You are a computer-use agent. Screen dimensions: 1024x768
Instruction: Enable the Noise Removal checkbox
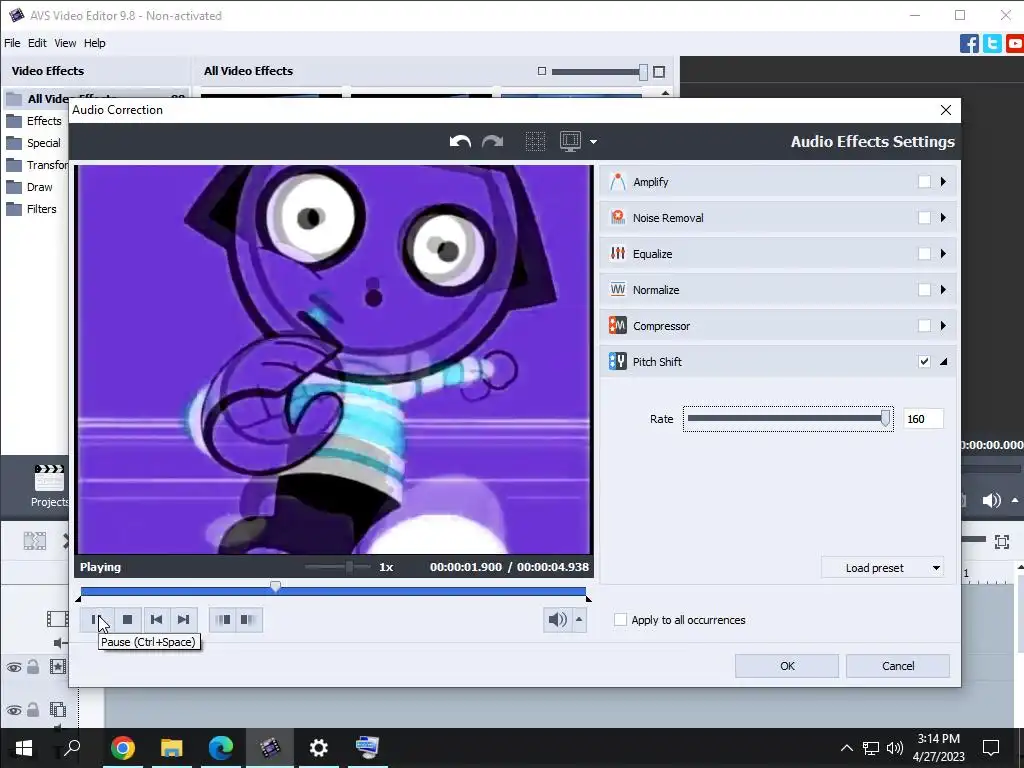click(x=924, y=217)
